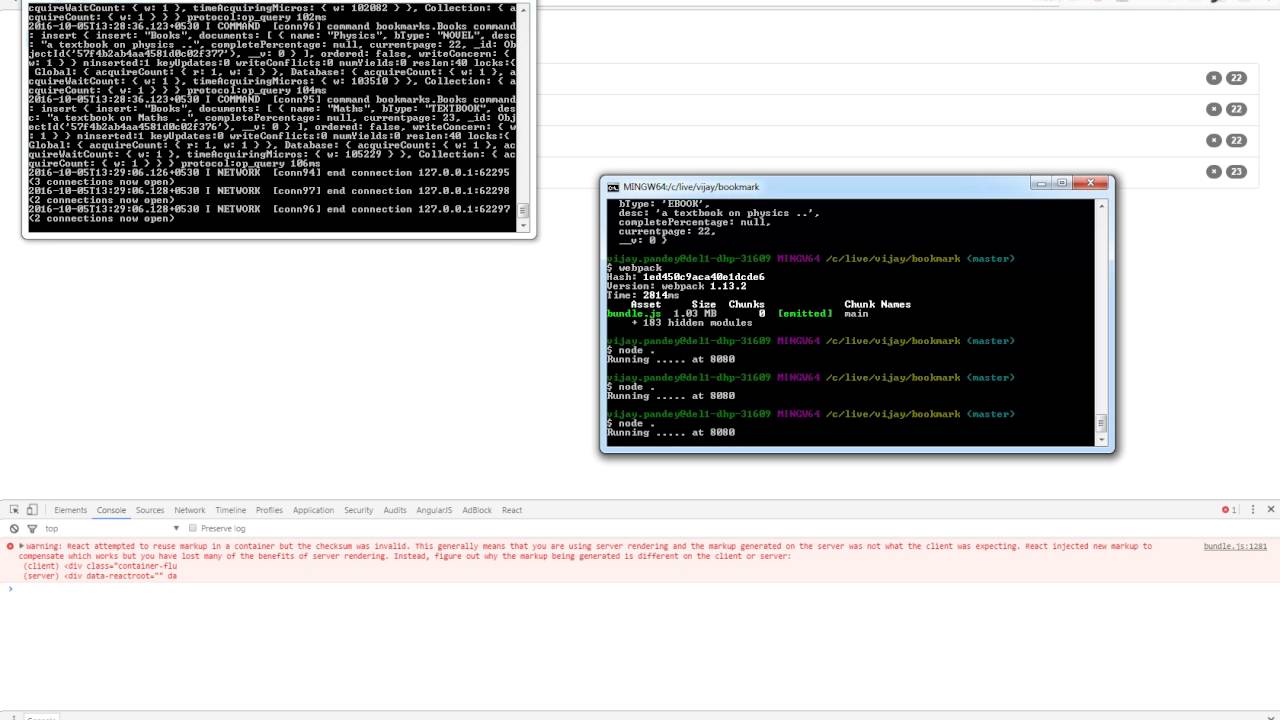The image size is (1280, 720).
Task: Click the MINGW64 terminal scrollbar thumb
Action: click(x=1102, y=423)
